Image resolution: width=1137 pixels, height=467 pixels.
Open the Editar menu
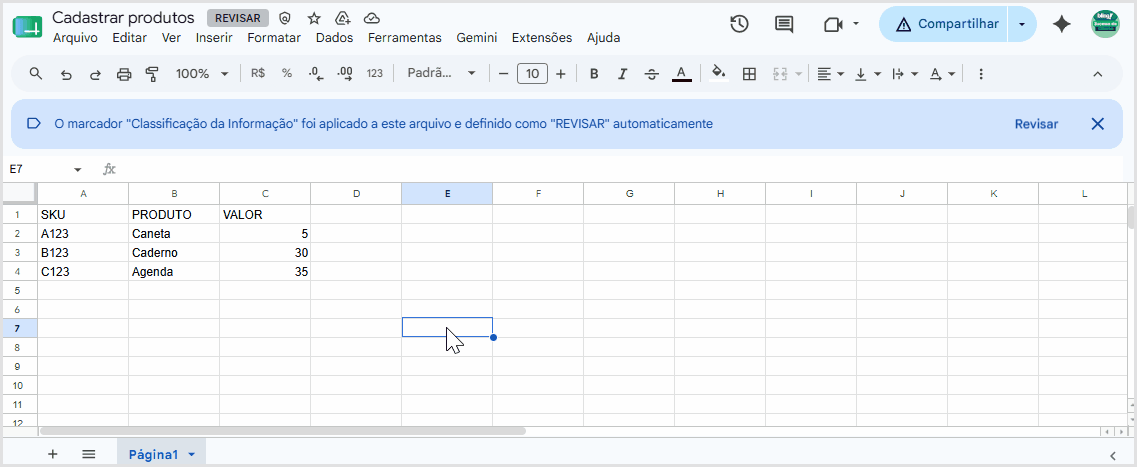pos(130,38)
